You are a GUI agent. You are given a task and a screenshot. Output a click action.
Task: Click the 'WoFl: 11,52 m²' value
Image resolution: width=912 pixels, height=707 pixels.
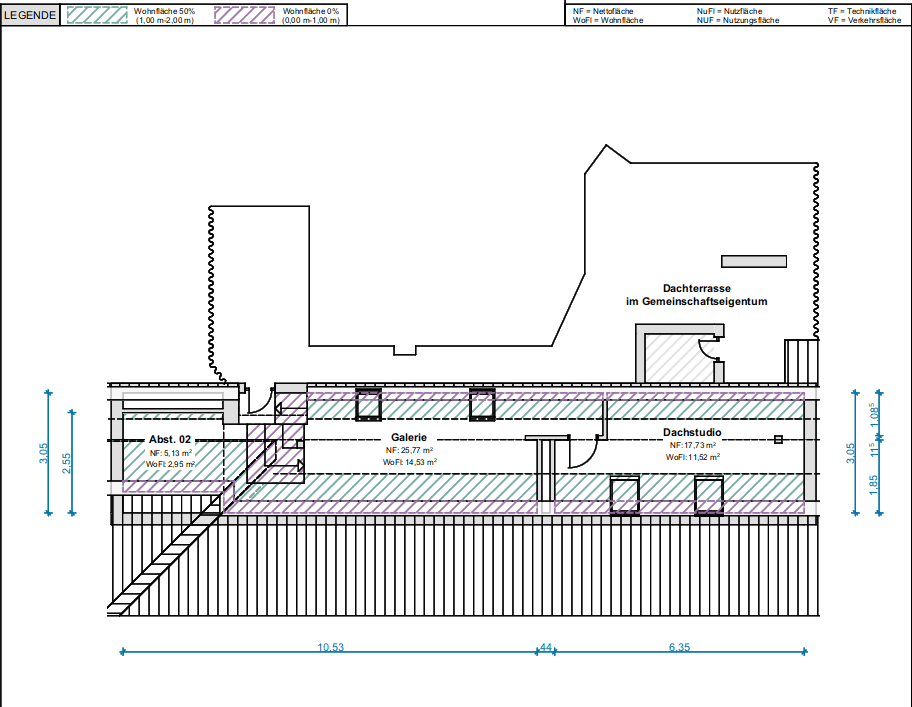[693, 458]
